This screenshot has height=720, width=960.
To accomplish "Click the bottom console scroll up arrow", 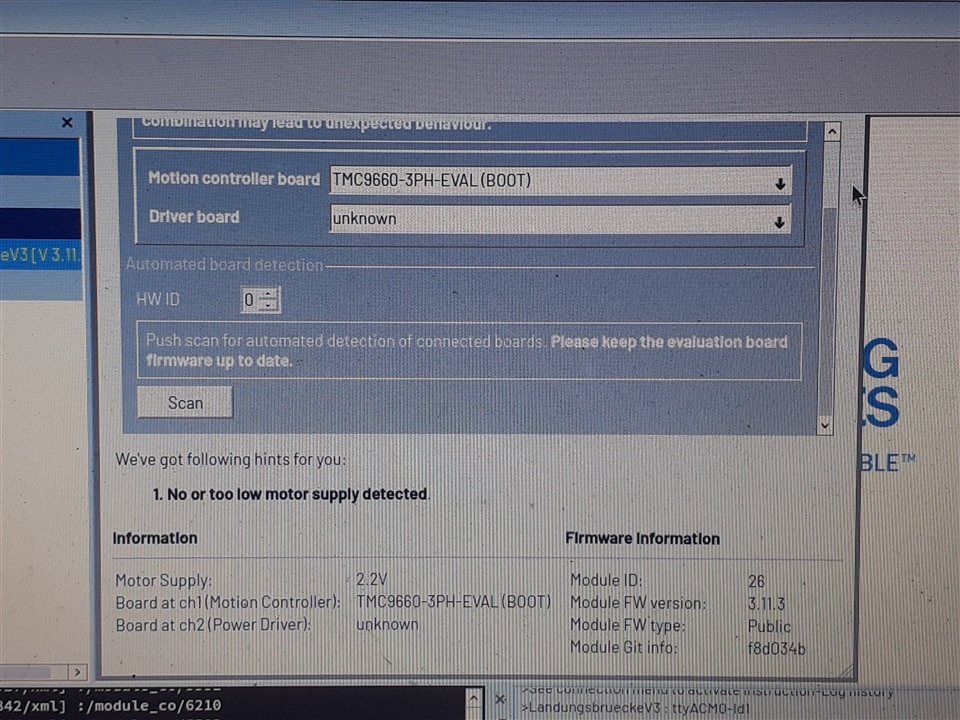I will tap(474, 698).
